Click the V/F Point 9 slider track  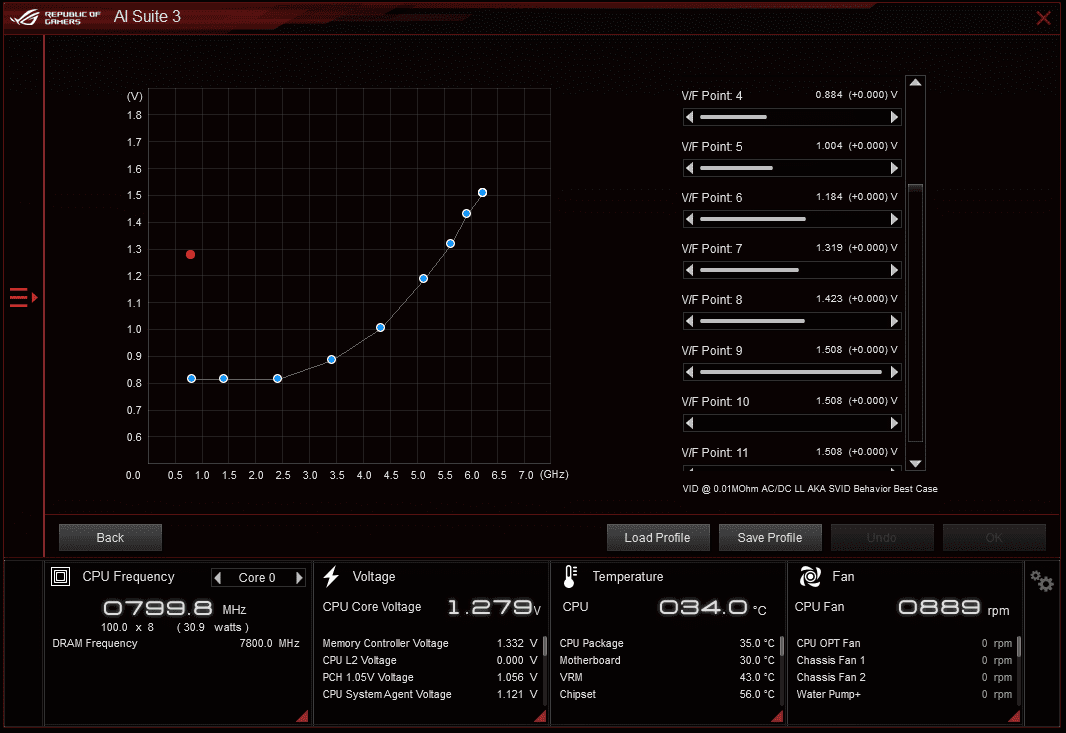click(x=792, y=372)
